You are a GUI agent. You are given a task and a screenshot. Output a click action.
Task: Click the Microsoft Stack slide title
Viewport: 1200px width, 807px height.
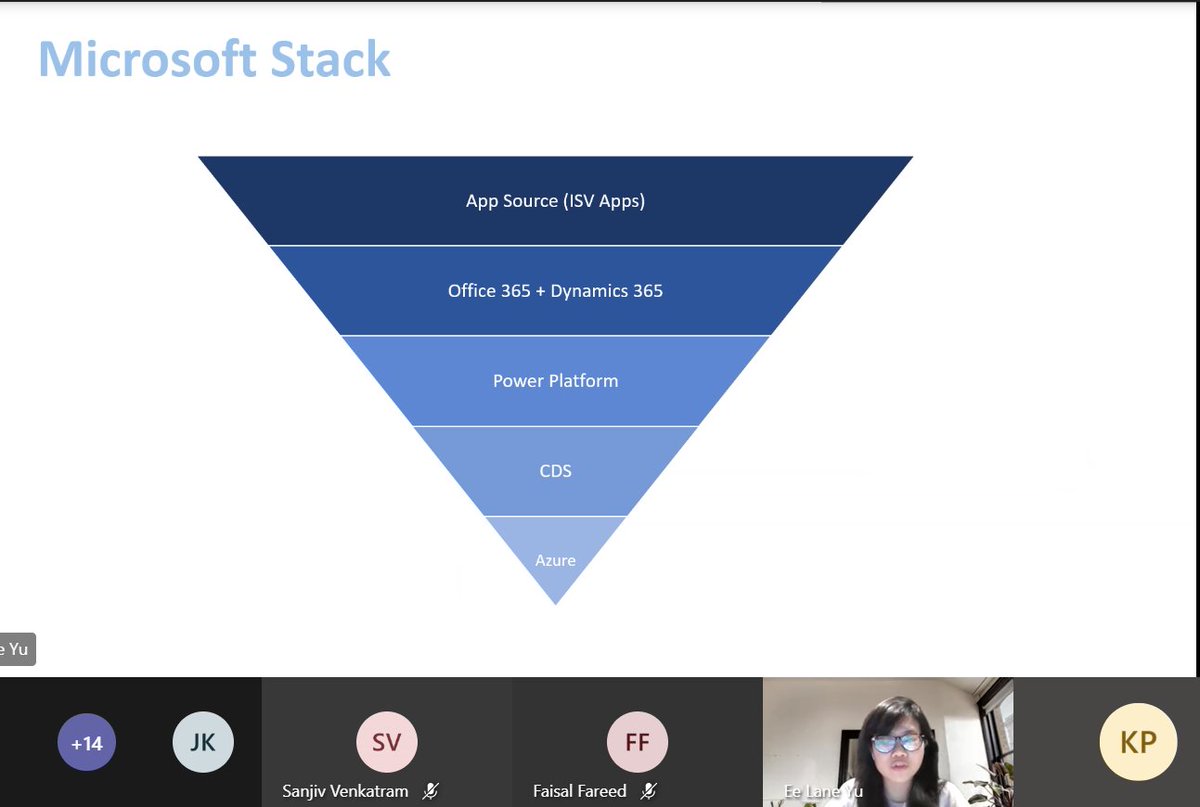[x=214, y=59]
